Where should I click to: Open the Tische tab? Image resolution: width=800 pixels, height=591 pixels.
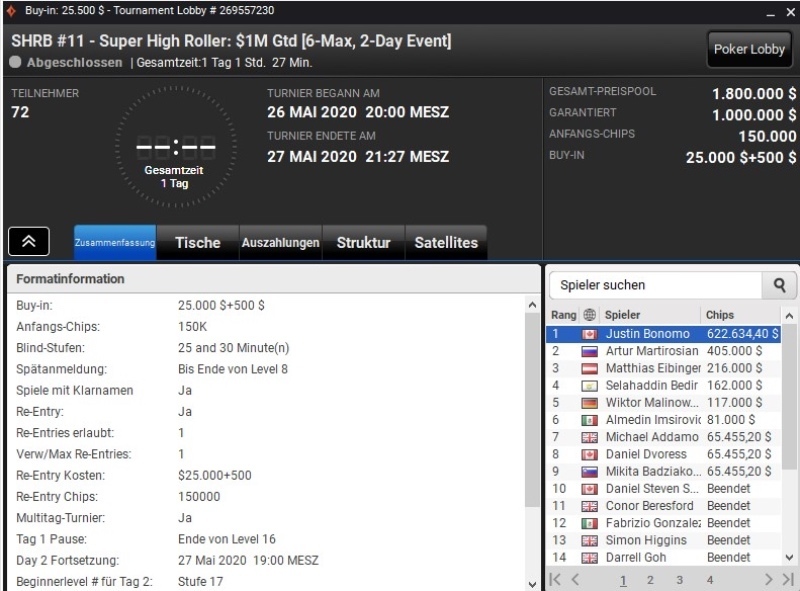197,243
